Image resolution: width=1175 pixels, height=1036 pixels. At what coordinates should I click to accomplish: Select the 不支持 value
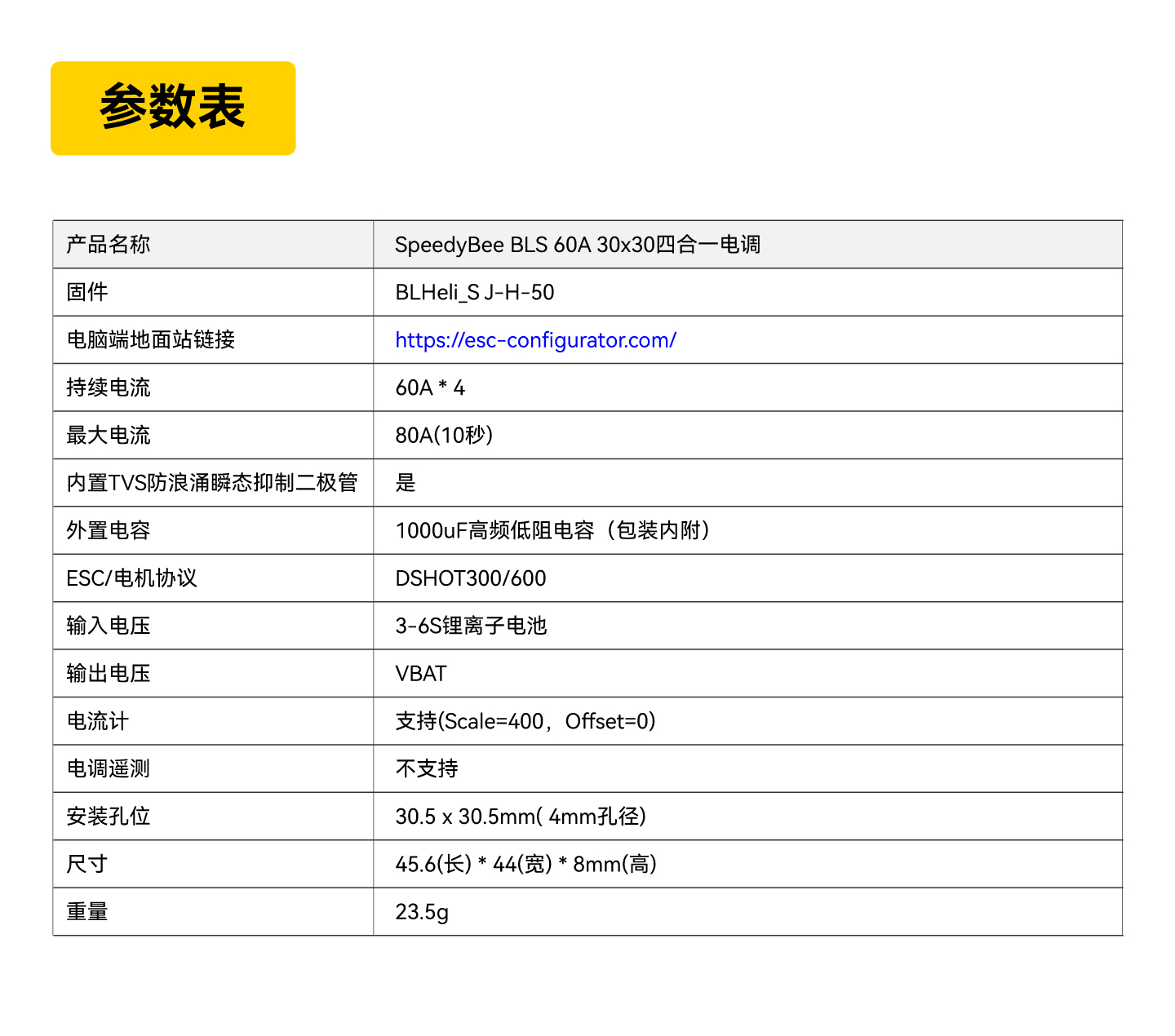(x=427, y=769)
